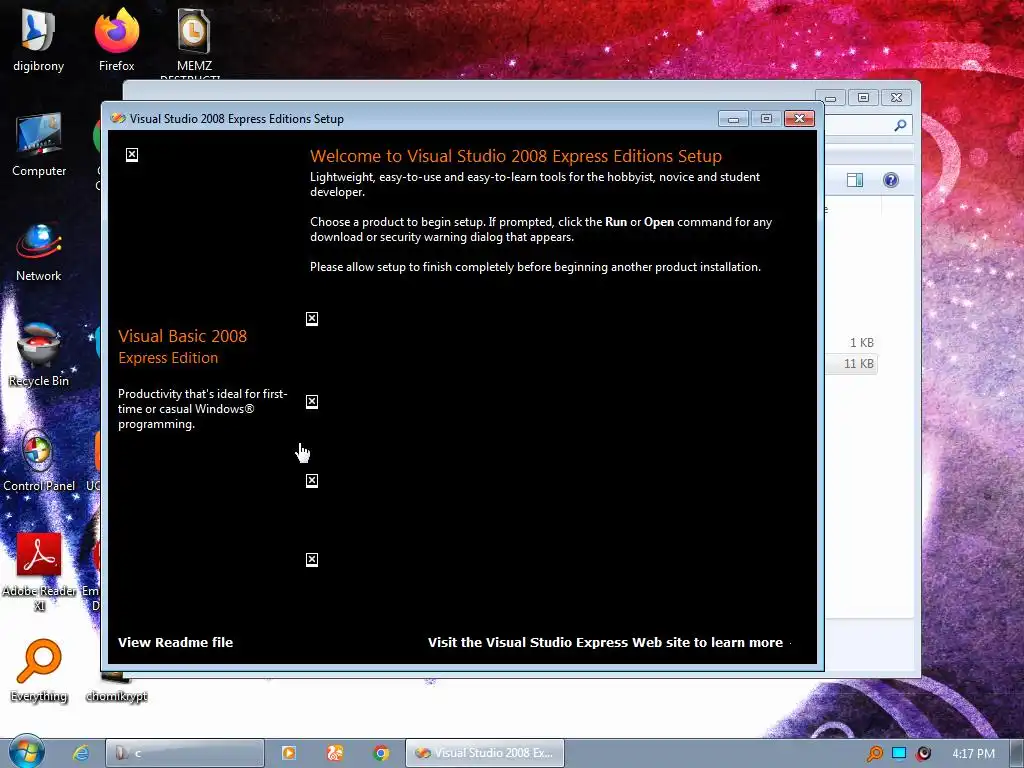Click the Visual Studio Setup title bar icon
1024x768 pixels.
[x=118, y=118]
